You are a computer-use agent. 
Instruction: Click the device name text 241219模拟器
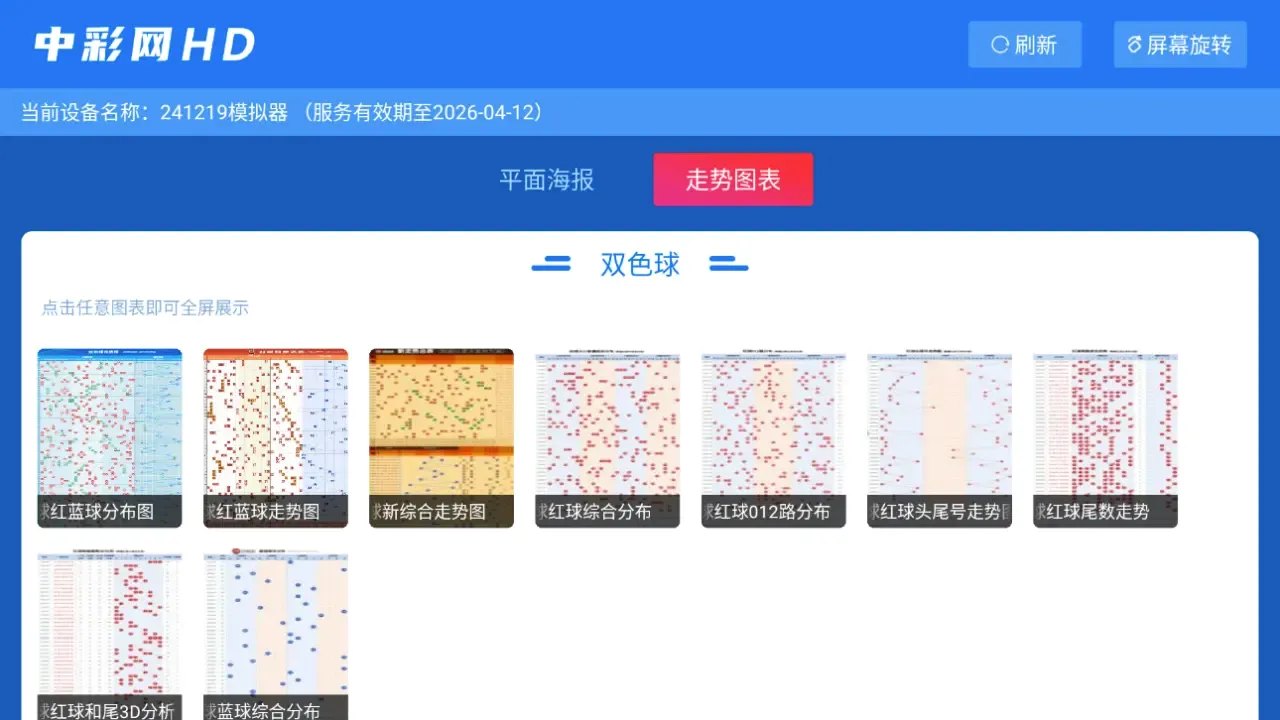[224, 112]
